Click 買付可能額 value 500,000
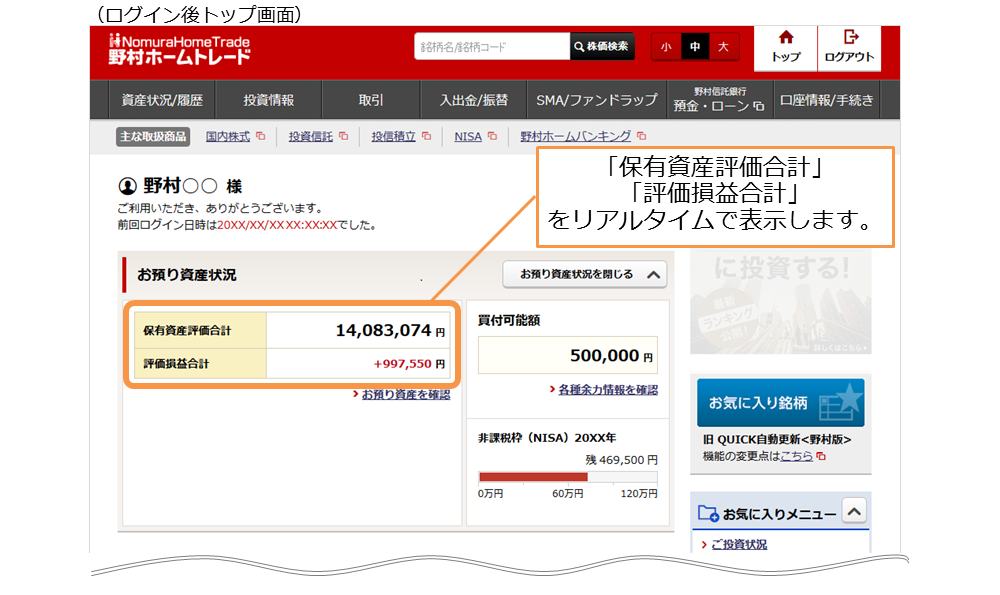The image size is (1000, 595). tap(604, 355)
